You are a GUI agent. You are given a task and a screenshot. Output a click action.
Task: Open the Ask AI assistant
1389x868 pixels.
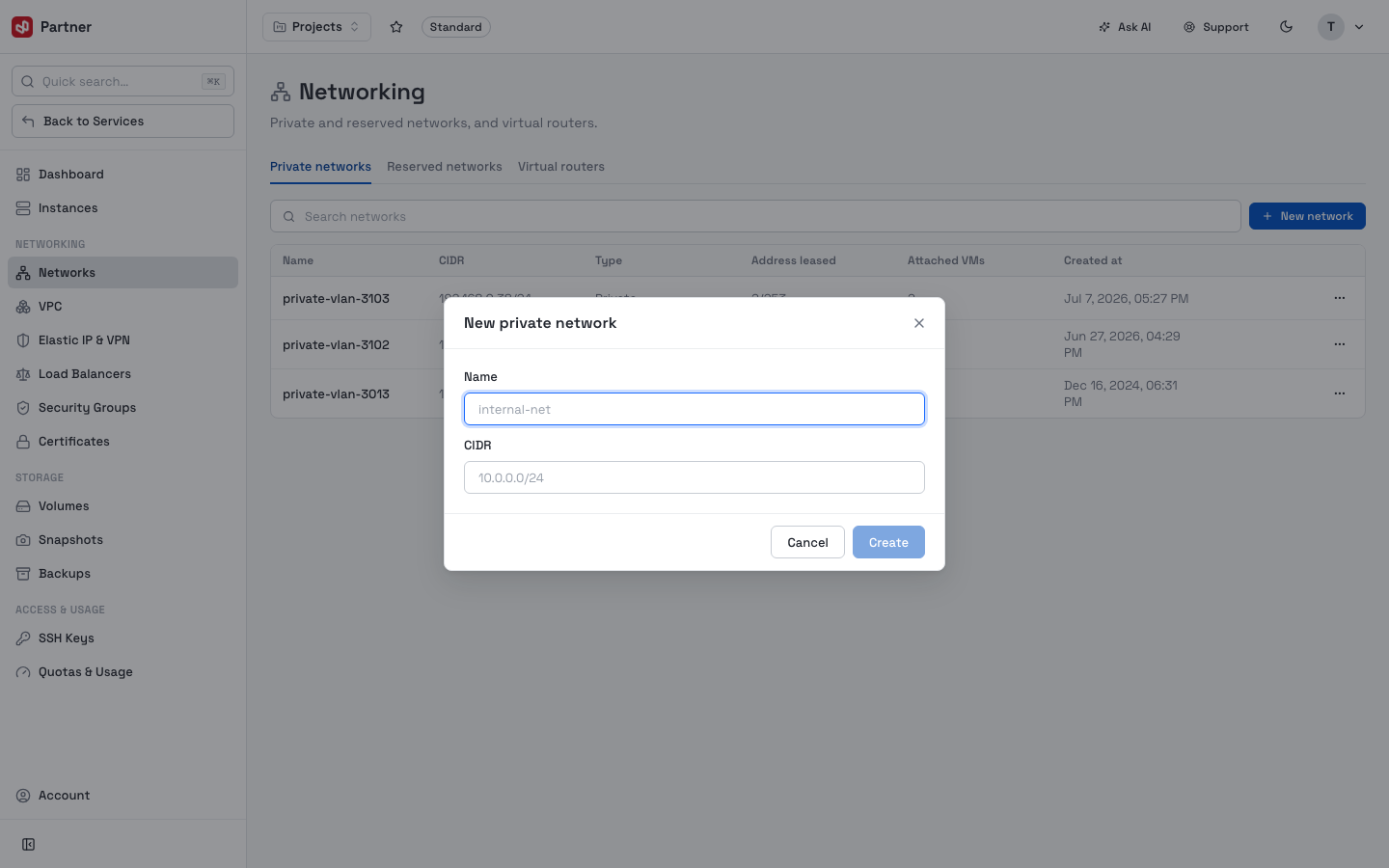(1125, 27)
